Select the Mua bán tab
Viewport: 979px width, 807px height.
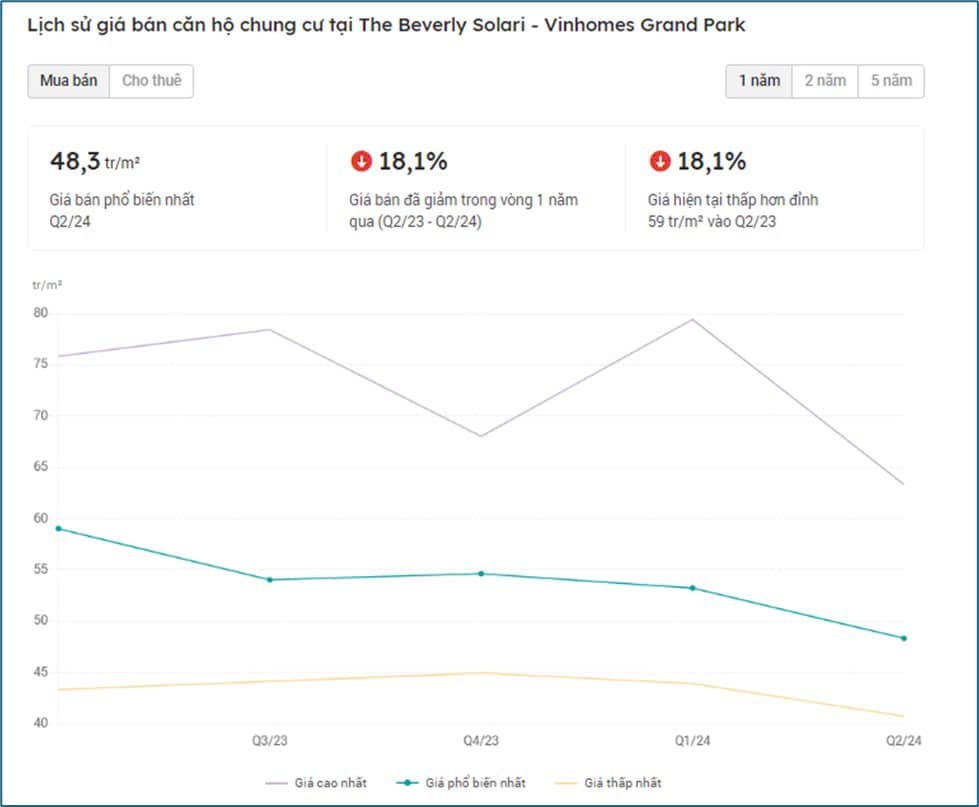point(69,81)
